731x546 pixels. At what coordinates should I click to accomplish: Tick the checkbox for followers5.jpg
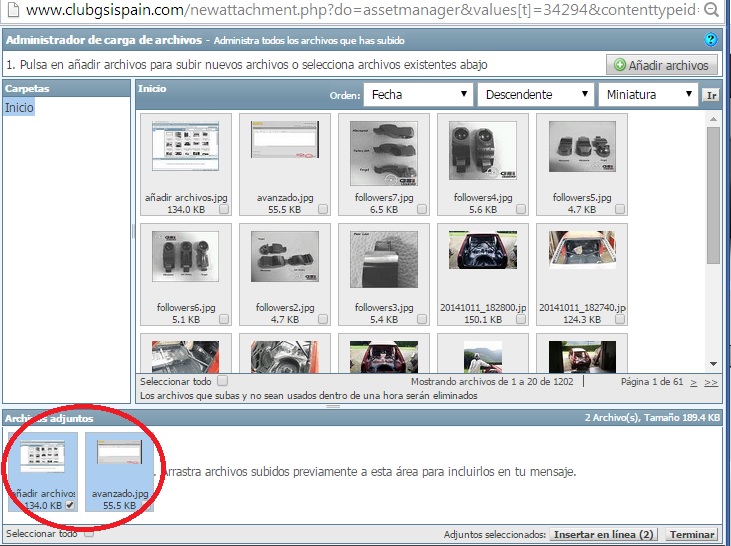click(x=620, y=209)
